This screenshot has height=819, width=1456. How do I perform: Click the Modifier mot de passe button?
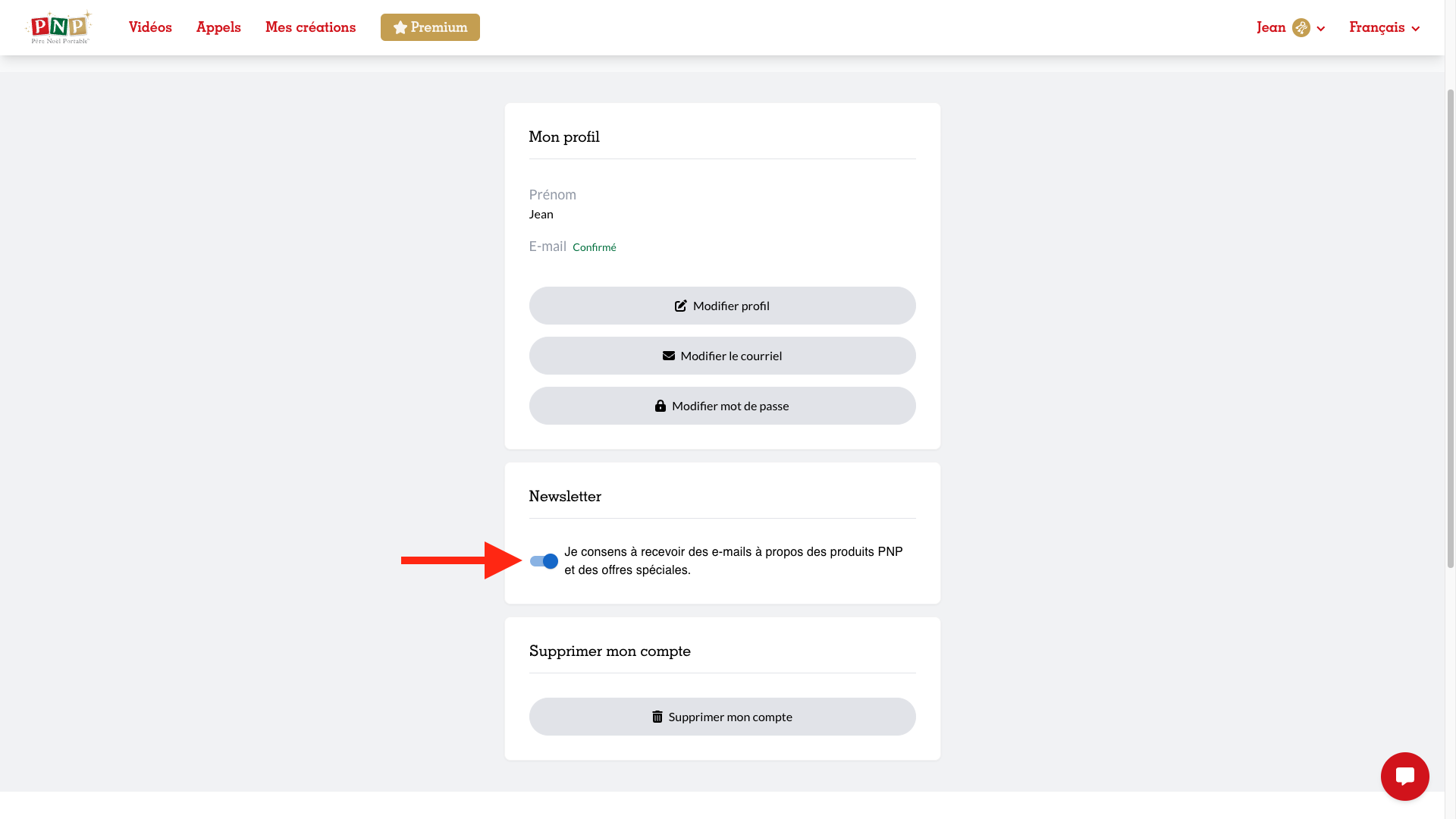722,406
